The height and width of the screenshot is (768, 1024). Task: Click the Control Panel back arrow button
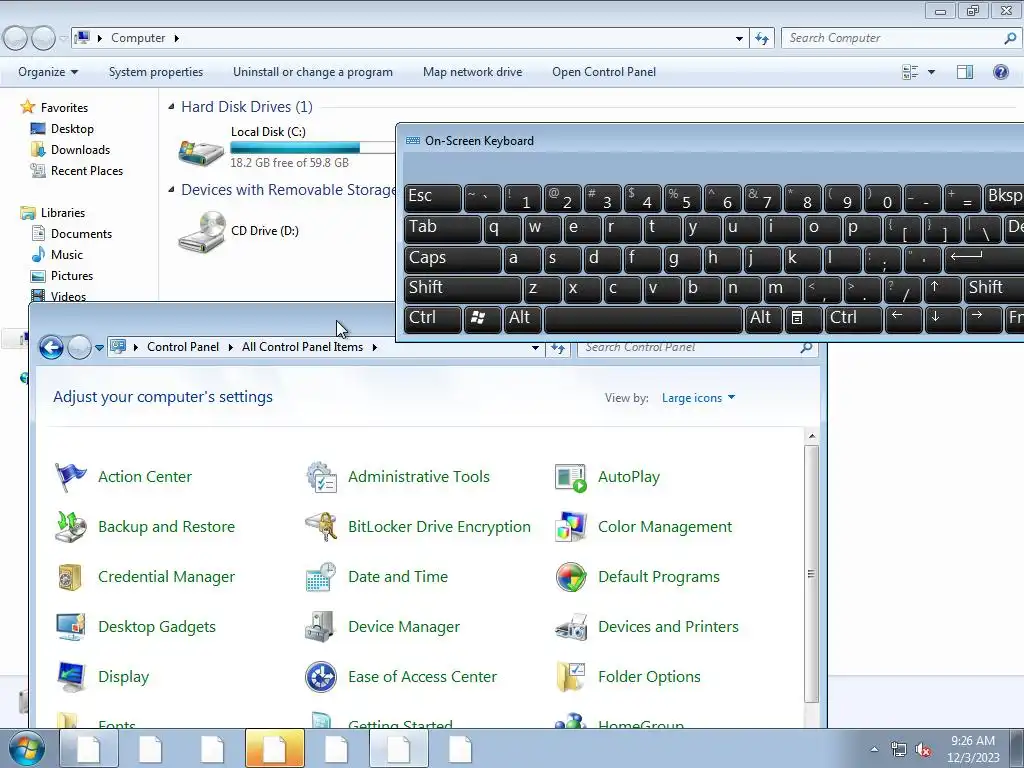pyautogui.click(x=51, y=347)
